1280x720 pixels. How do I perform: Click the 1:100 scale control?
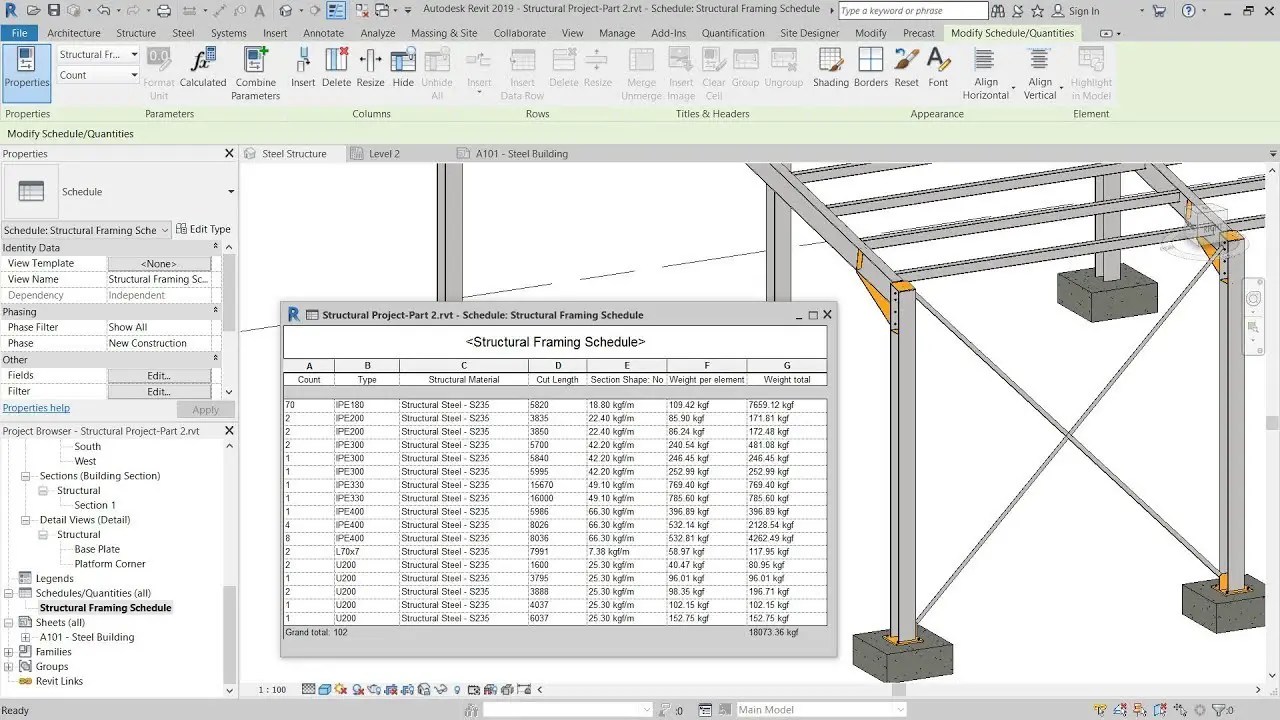pyautogui.click(x=270, y=689)
